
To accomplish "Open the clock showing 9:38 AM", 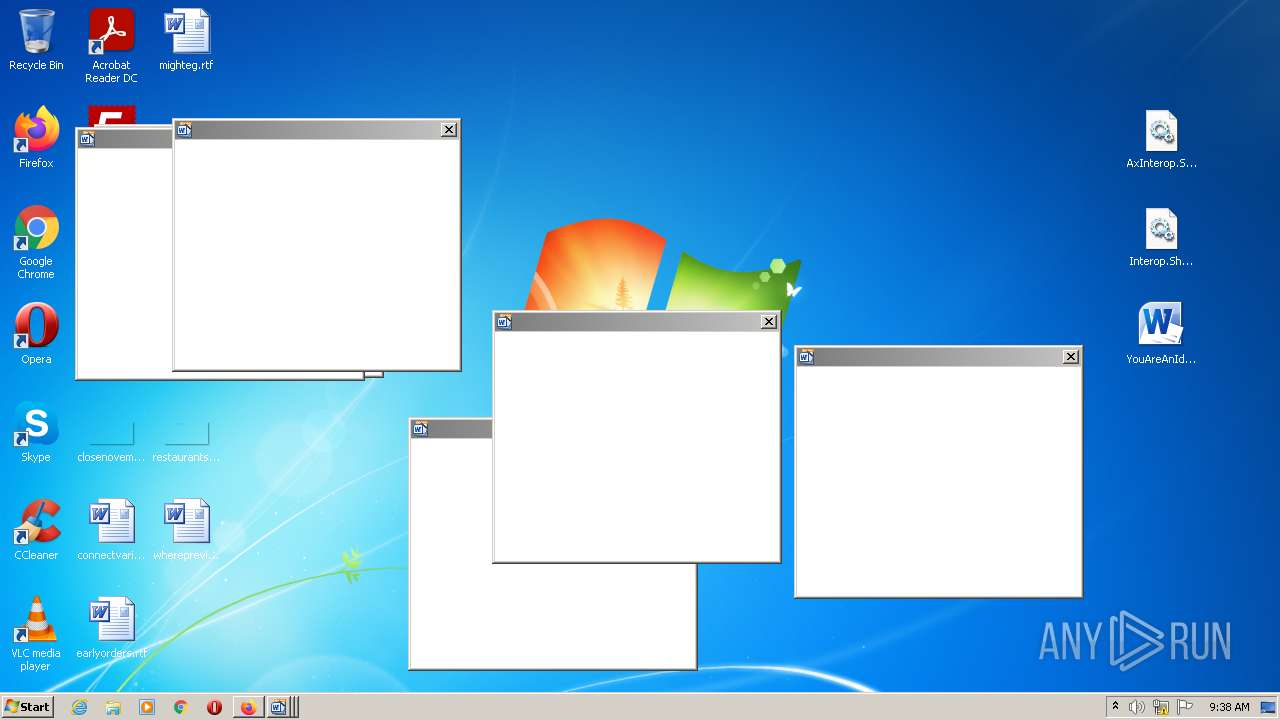I will pos(1229,707).
